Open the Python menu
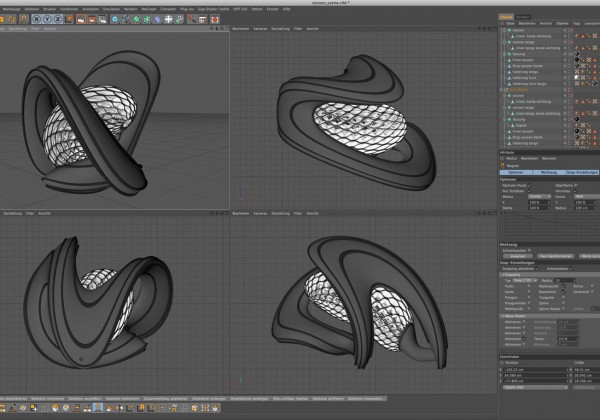The image size is (600, 420). [x=257, y=9]
